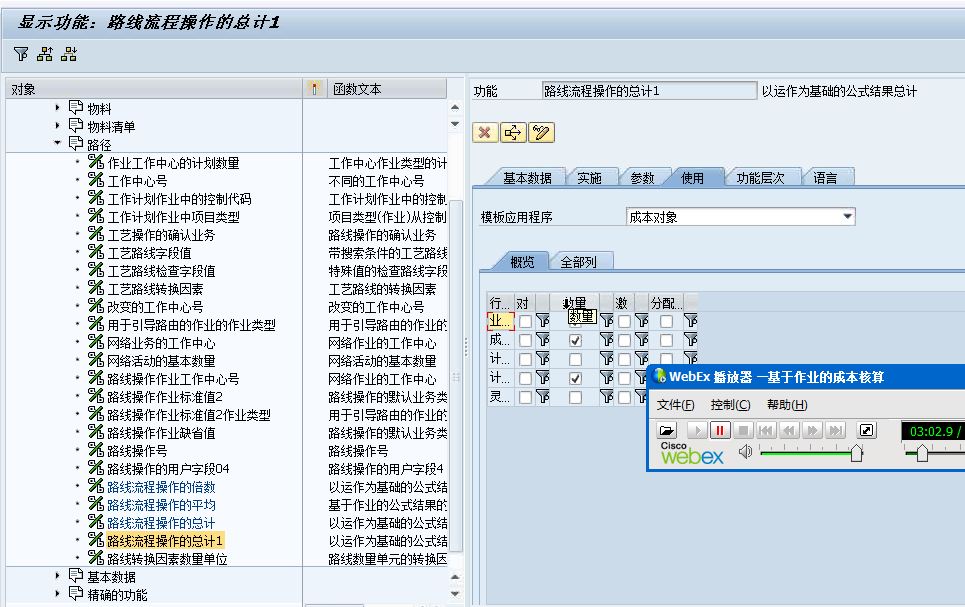This screenshot has height=607, width=965.
Task: Click the filter funnel icon in top toolbar
Action: [x=21, y=54]
